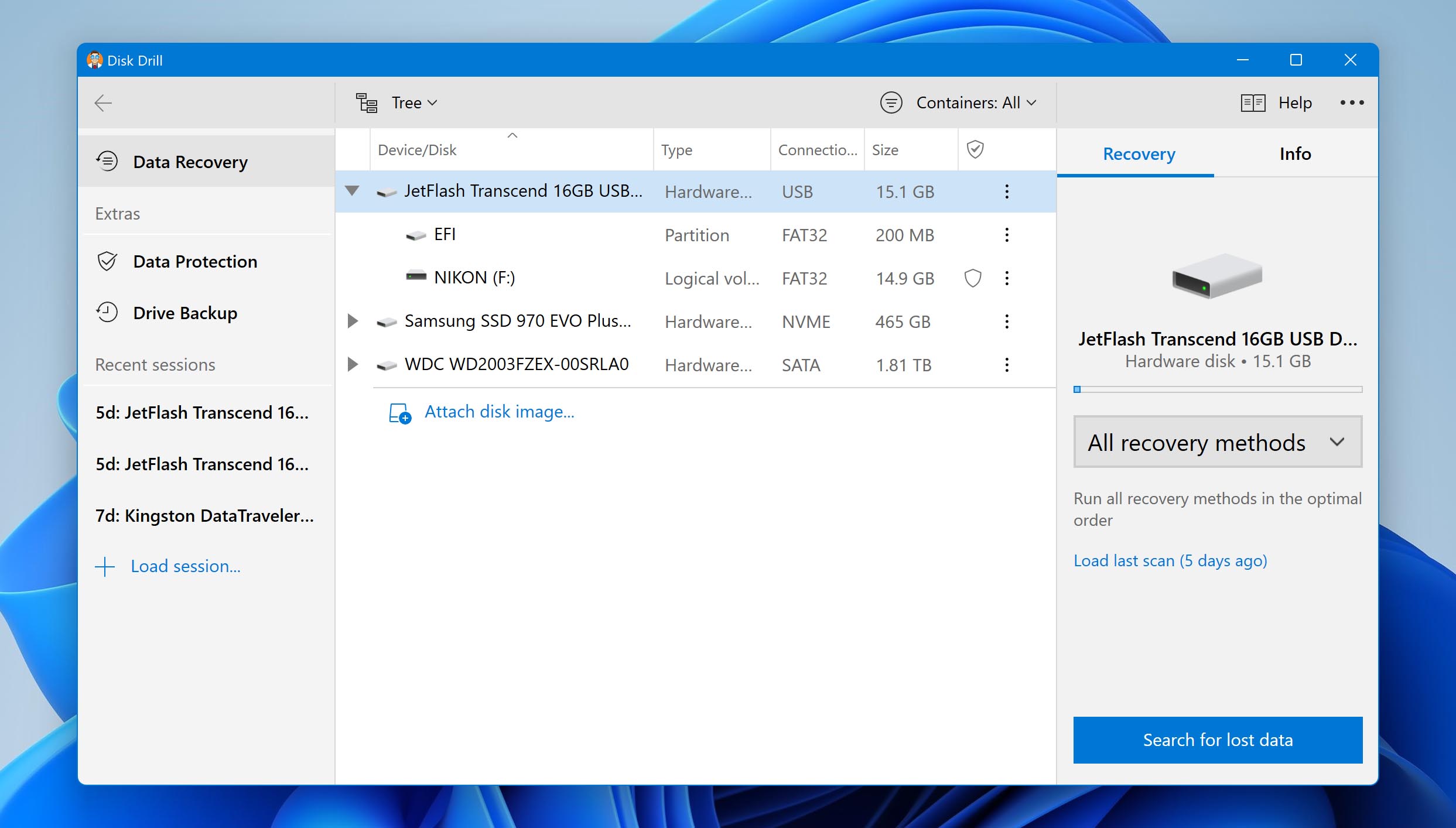Image resolution: width=1456 pixels, height=828 pixels.
Task: Click the back navigation arrow icon
Action: tap(103, 102)
